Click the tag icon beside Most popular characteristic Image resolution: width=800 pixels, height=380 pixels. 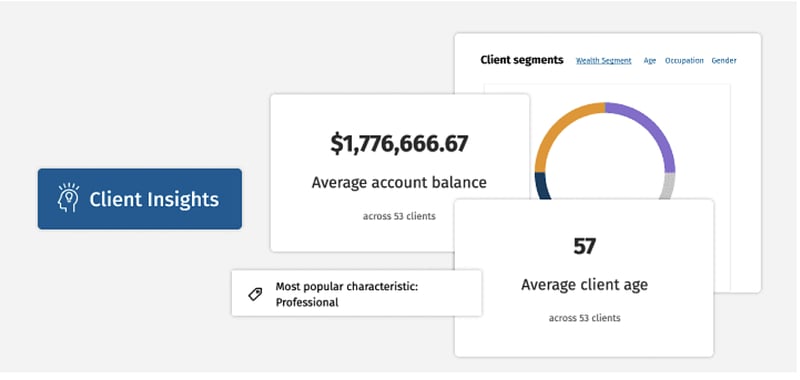[x=255, y=294]
